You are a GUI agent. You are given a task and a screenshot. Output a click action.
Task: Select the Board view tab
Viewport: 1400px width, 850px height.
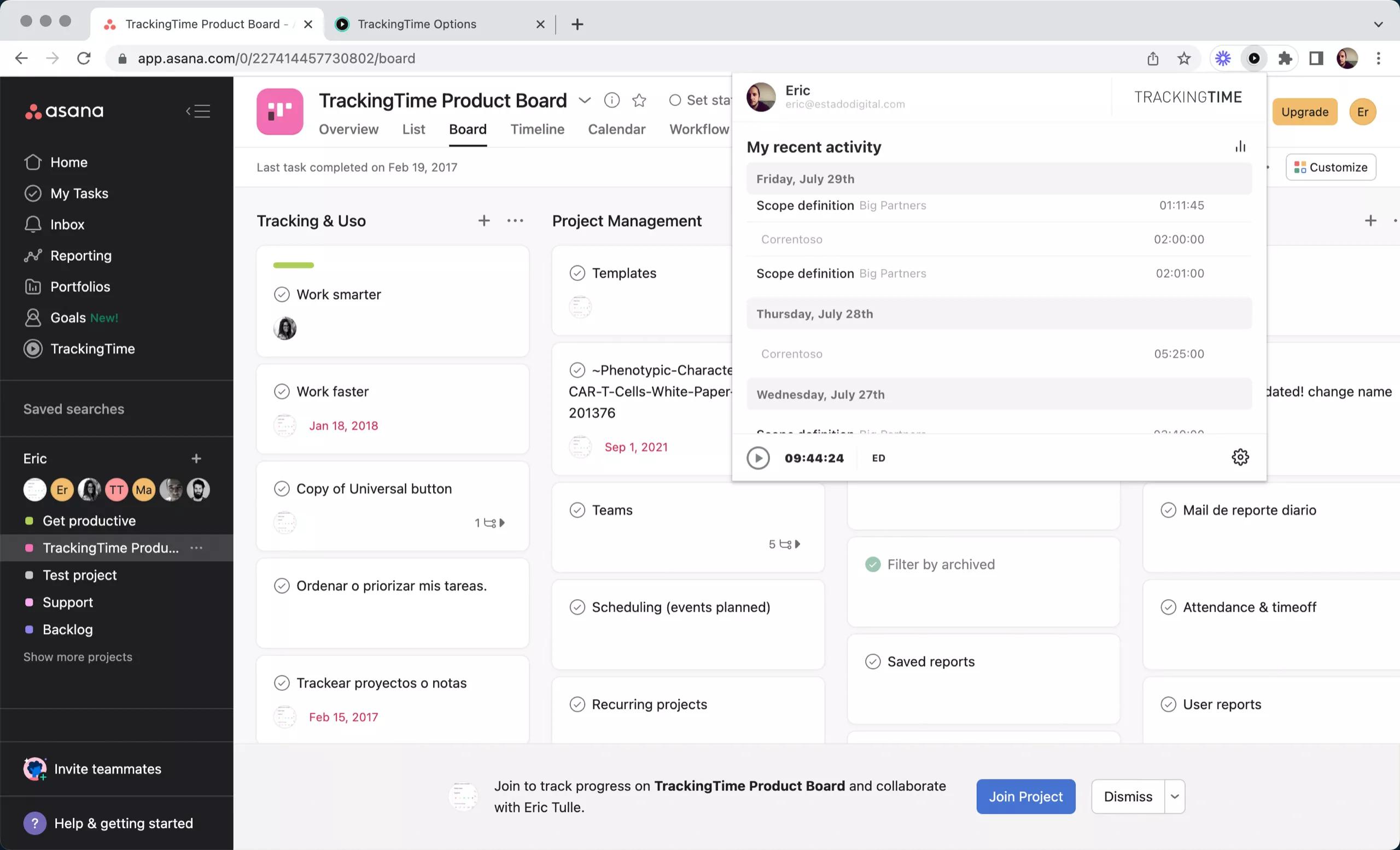467,128
